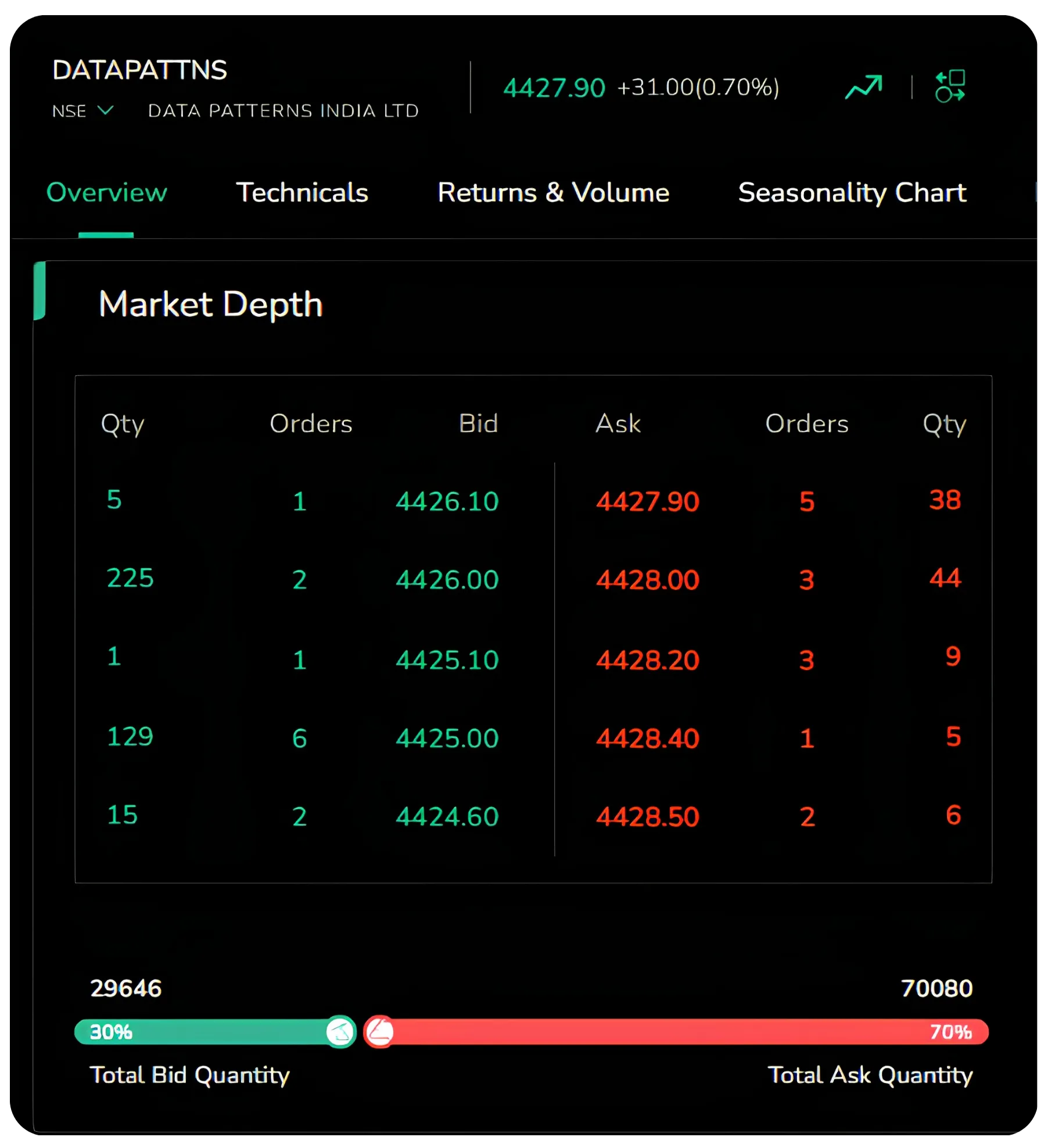1048x1148 pixels.
Task: Click ask quantity 38
Action: pos(945,500)
